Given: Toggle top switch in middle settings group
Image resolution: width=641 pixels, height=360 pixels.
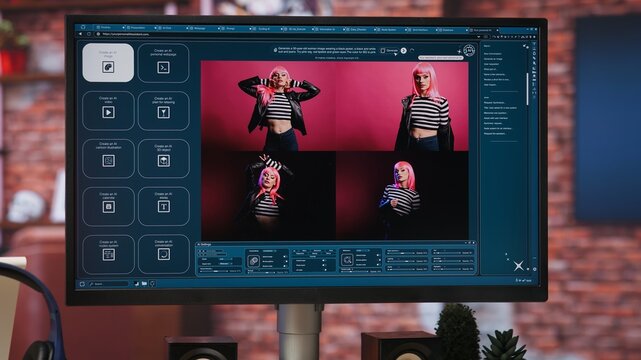Looking at the screenshot, I should pos(324,260).
